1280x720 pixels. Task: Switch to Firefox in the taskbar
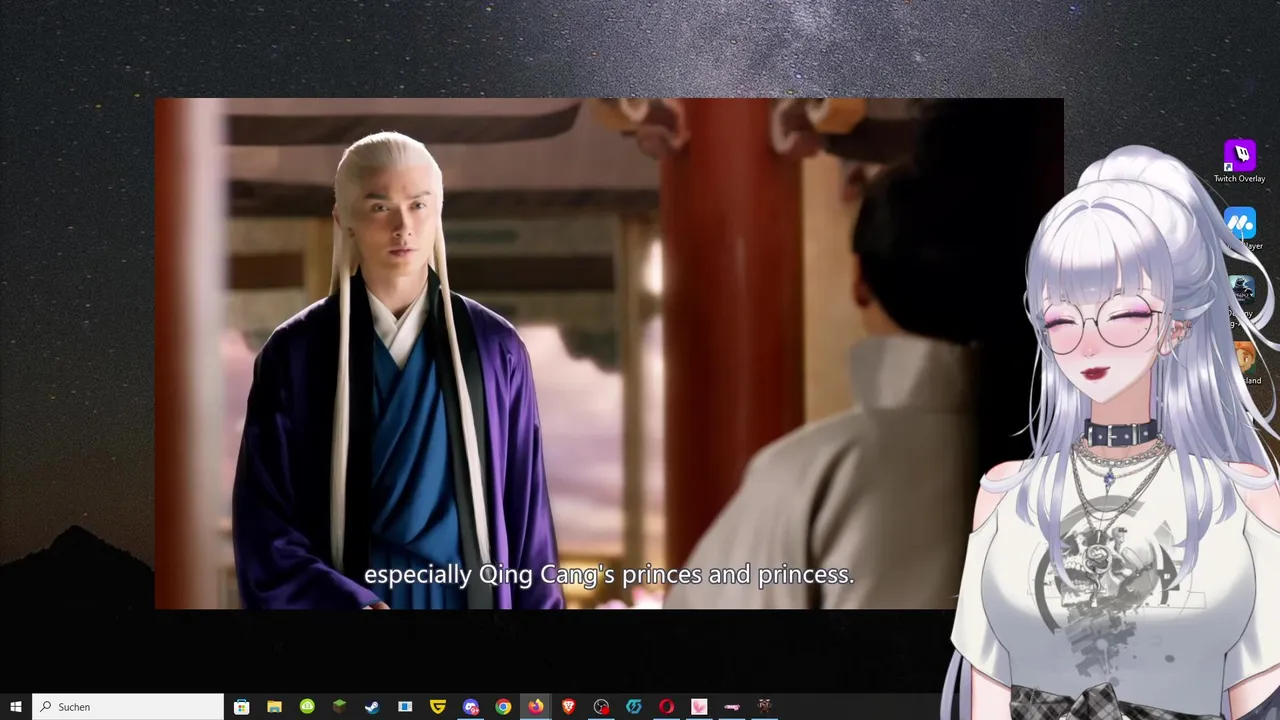(x=536, y=707)
